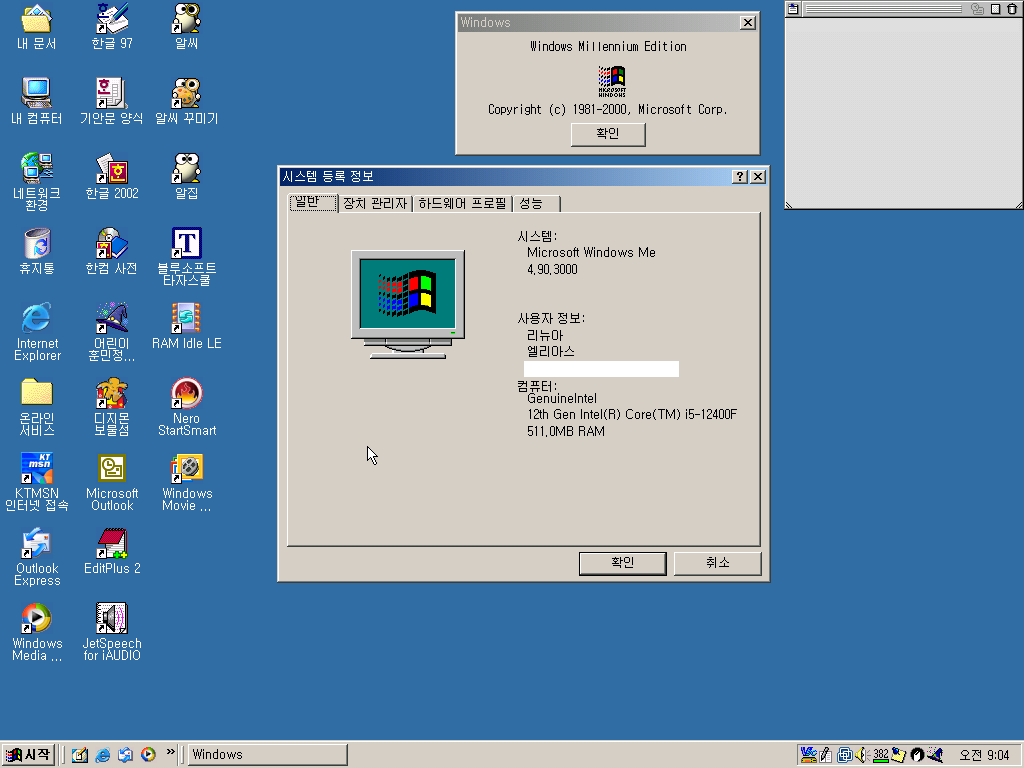Click the speaker volume tray icon
The image size is (1024, 768).
860,755
